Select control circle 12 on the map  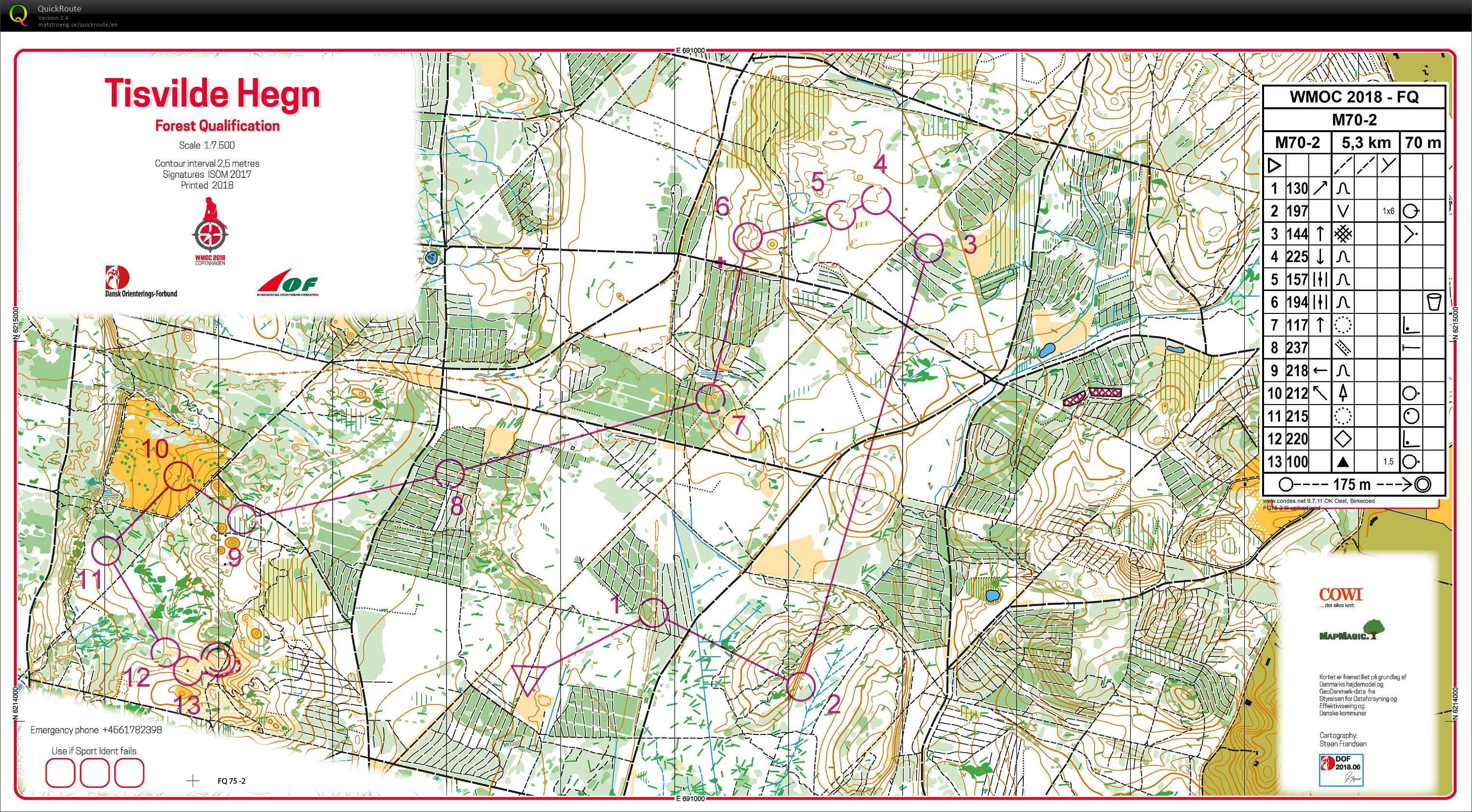(165, 653)
